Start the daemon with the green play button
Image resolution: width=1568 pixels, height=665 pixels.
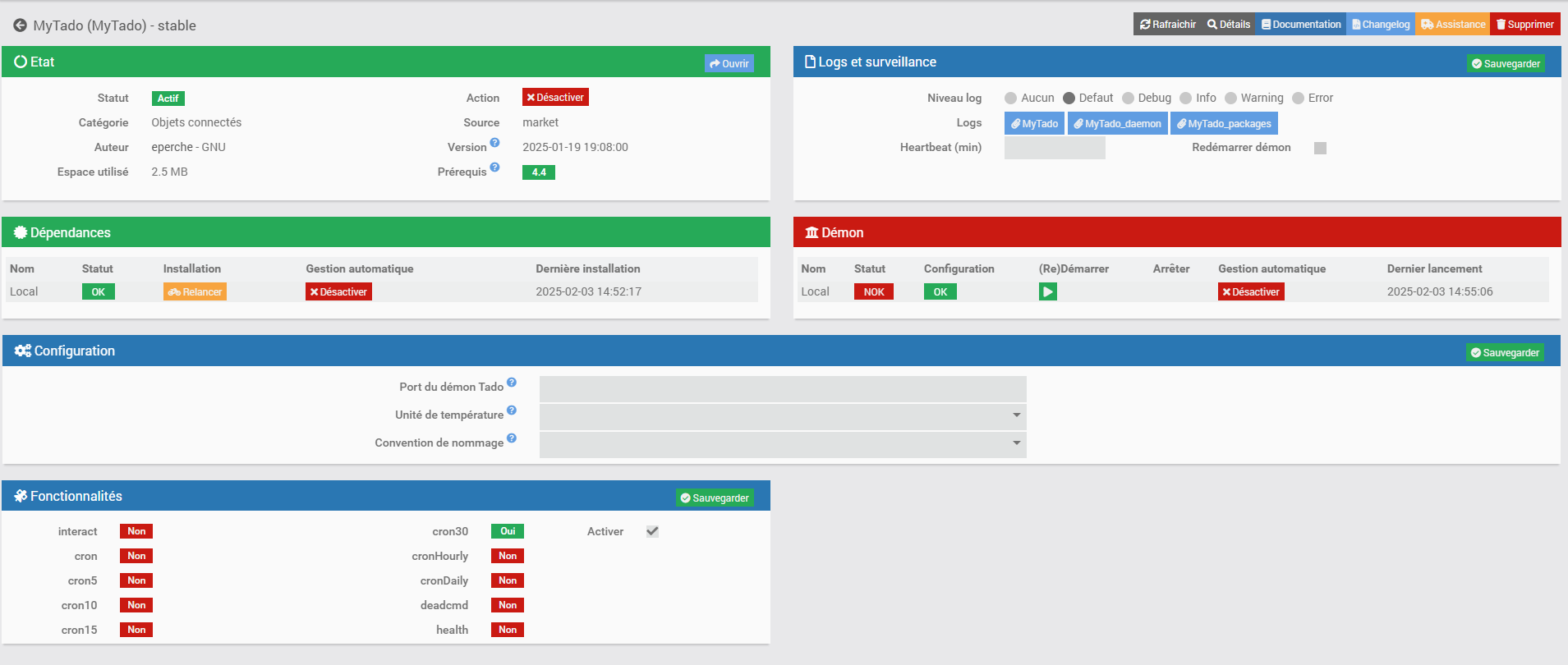click(1048, 291)
